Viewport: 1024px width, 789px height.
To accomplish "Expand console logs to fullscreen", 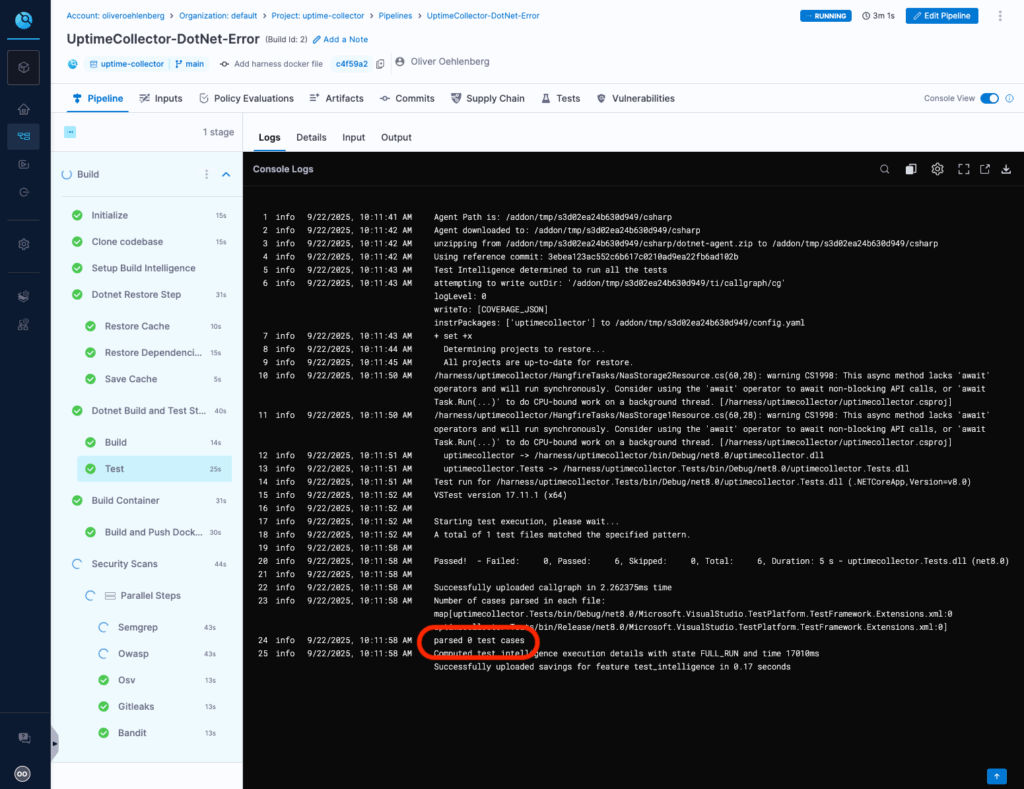I will coord(964,169).
